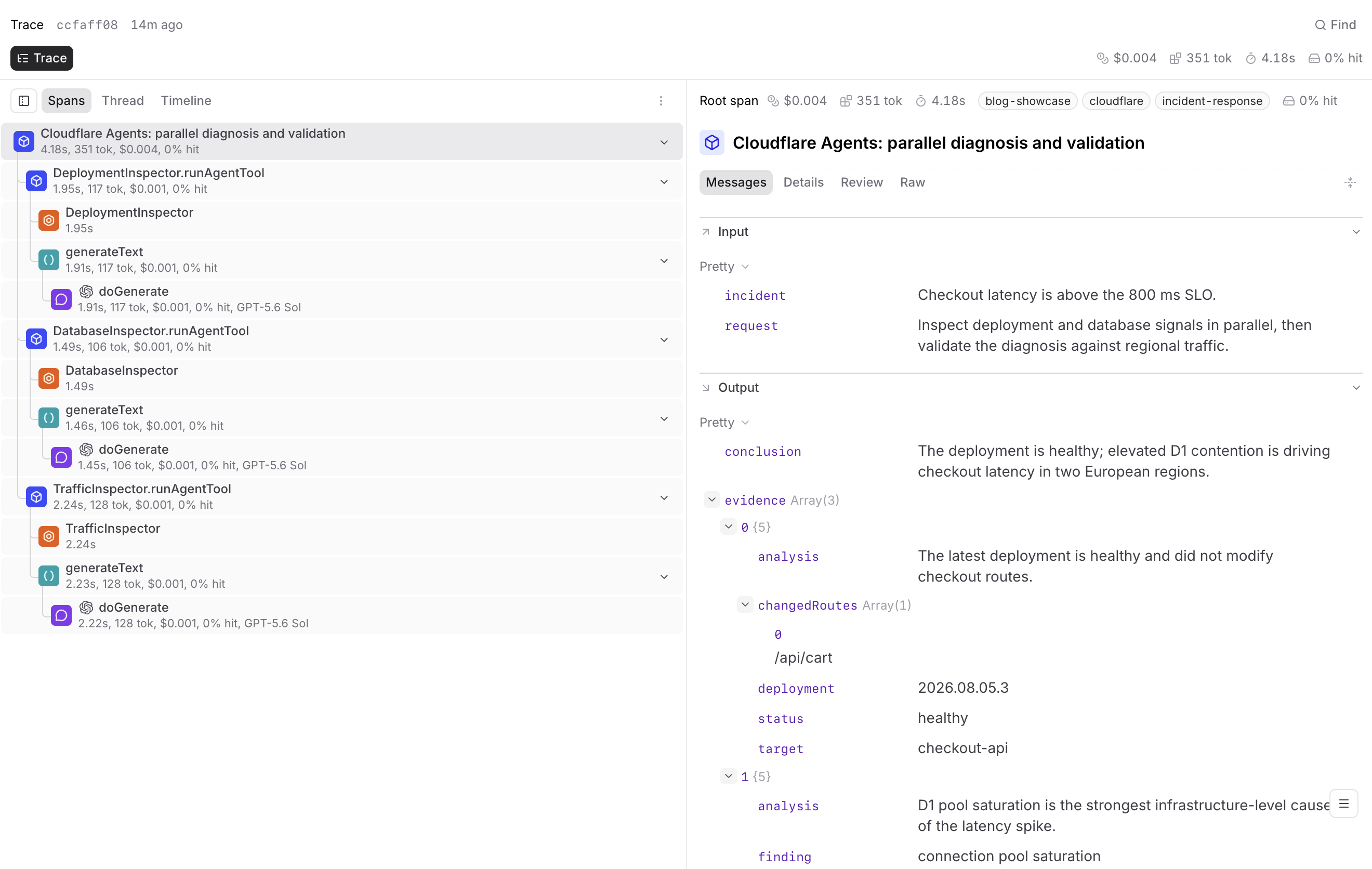Click the incident-response tag

point(1212,101)
